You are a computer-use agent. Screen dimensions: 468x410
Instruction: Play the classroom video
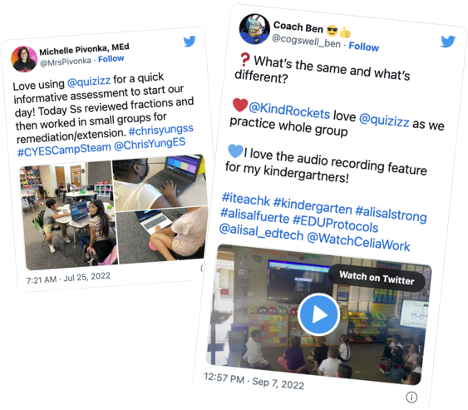point(319,314)
